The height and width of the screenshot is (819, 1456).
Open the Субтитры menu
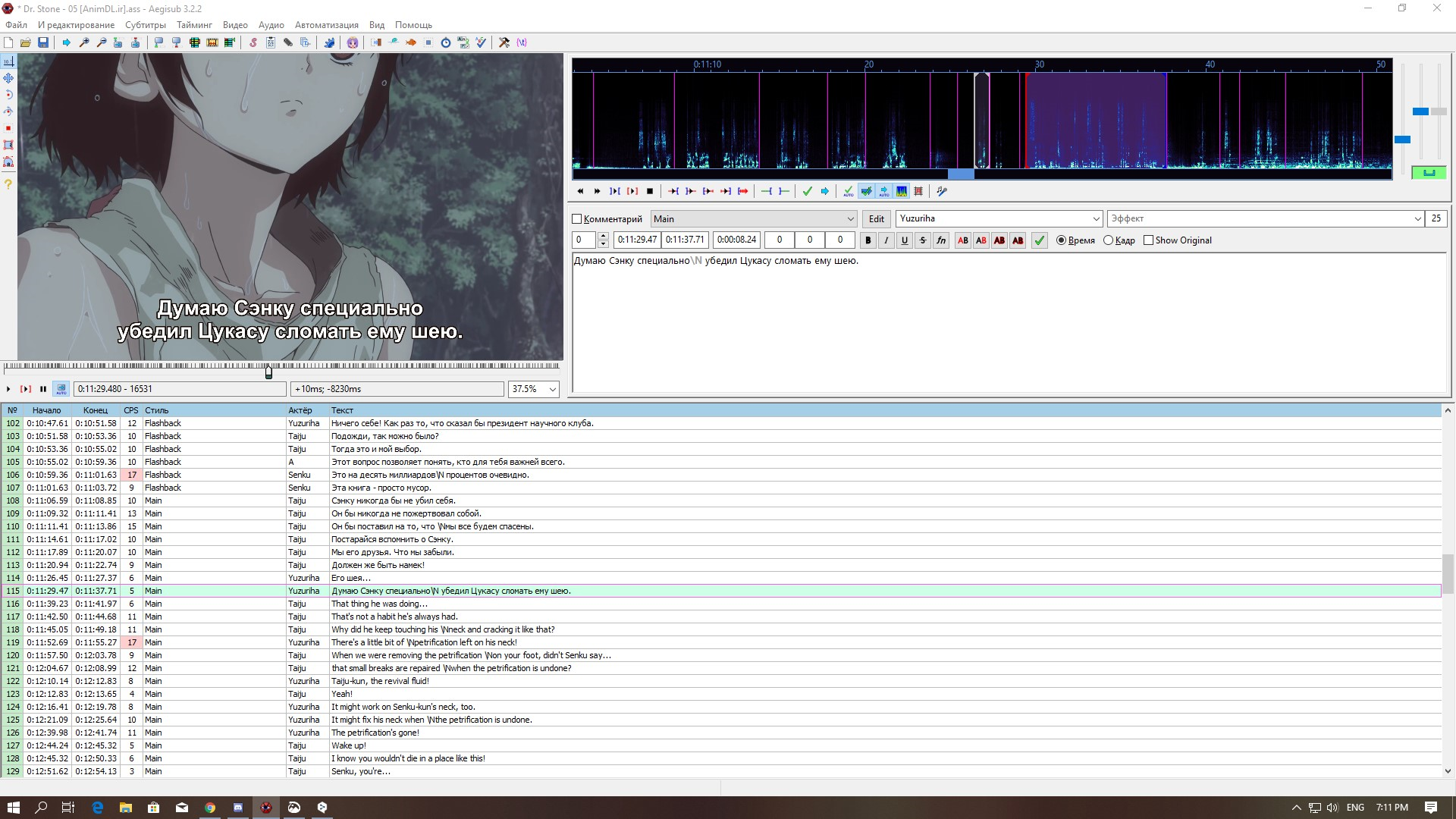[x=145, y=25]
